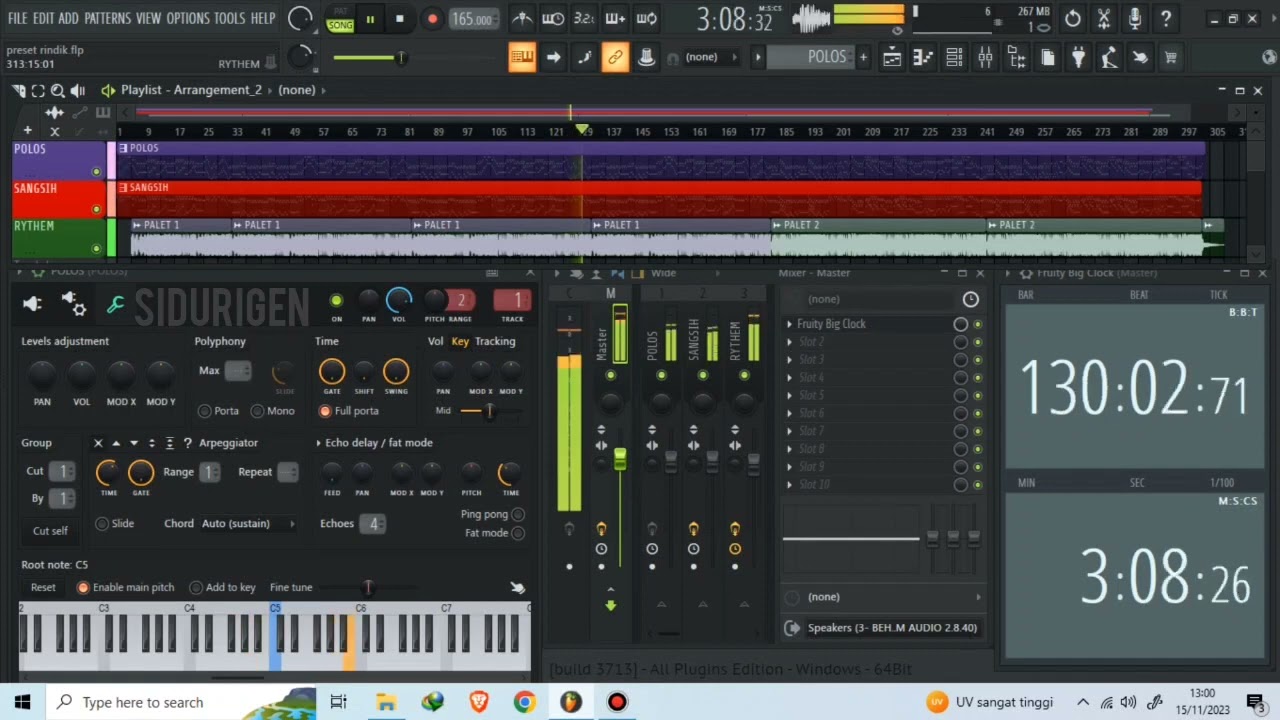The image size is (1280, 720).
Task: Toggle the link/multilink to controllers icon
Action: pyautogui.click(x=615, y=57)
